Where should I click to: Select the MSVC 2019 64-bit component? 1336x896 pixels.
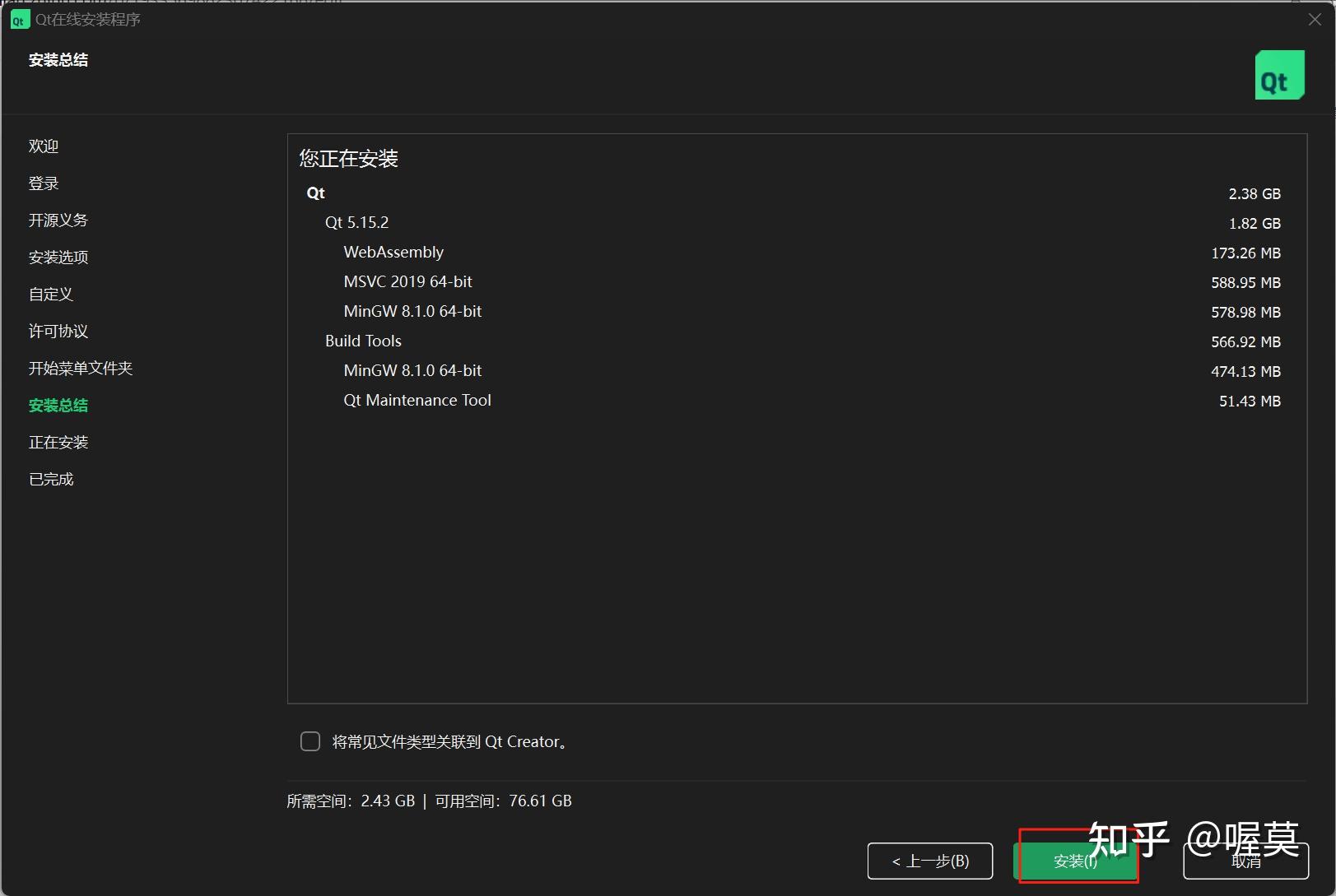pyautogui.click(x=407, y=281)
